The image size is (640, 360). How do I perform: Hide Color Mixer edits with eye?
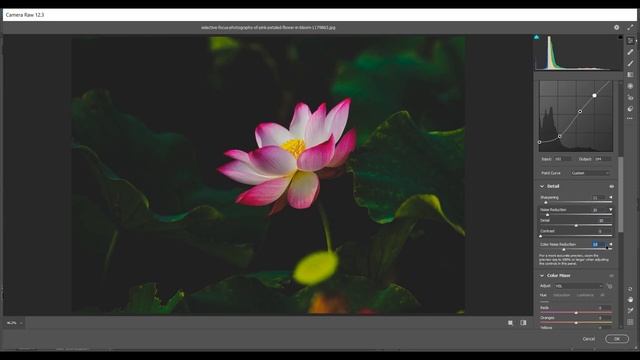[611, 276]
